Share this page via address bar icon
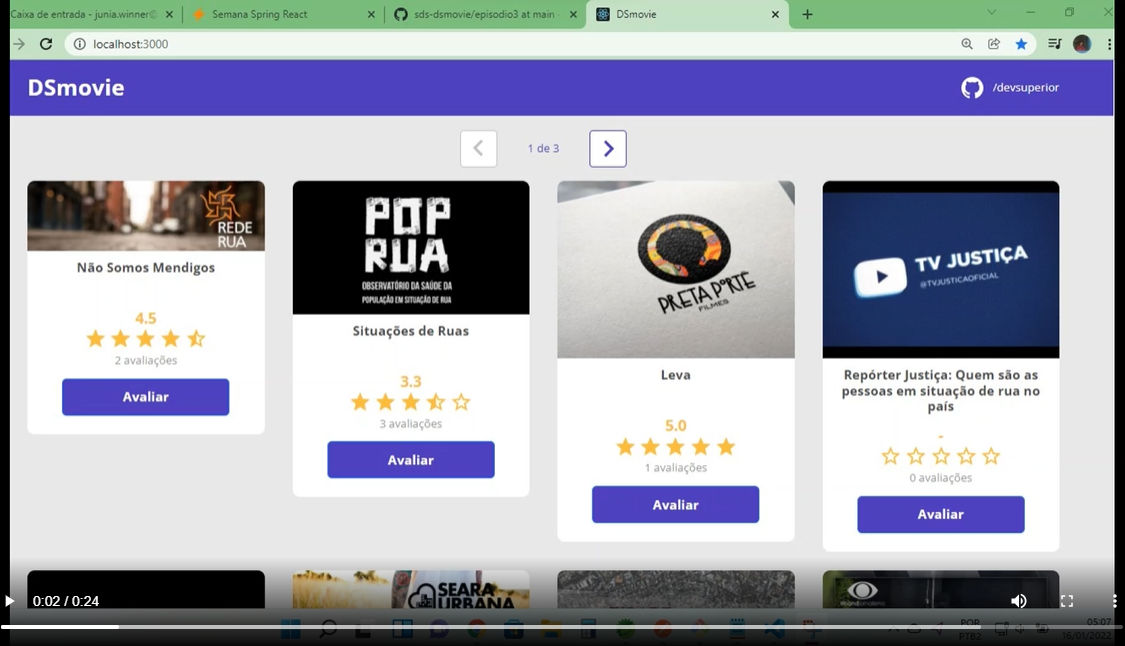This screenshot has width=1125, height=646. [x=994, y=44]
